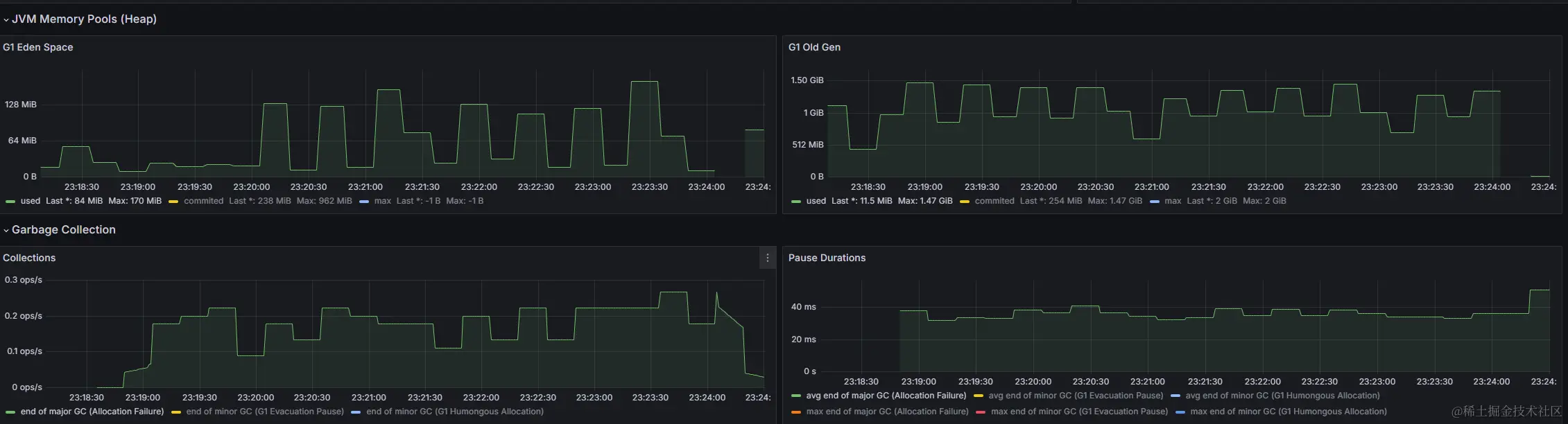
Task: Click the '512 MiB' y-axis label in G1 Old Gen
Action: (808, 145)
